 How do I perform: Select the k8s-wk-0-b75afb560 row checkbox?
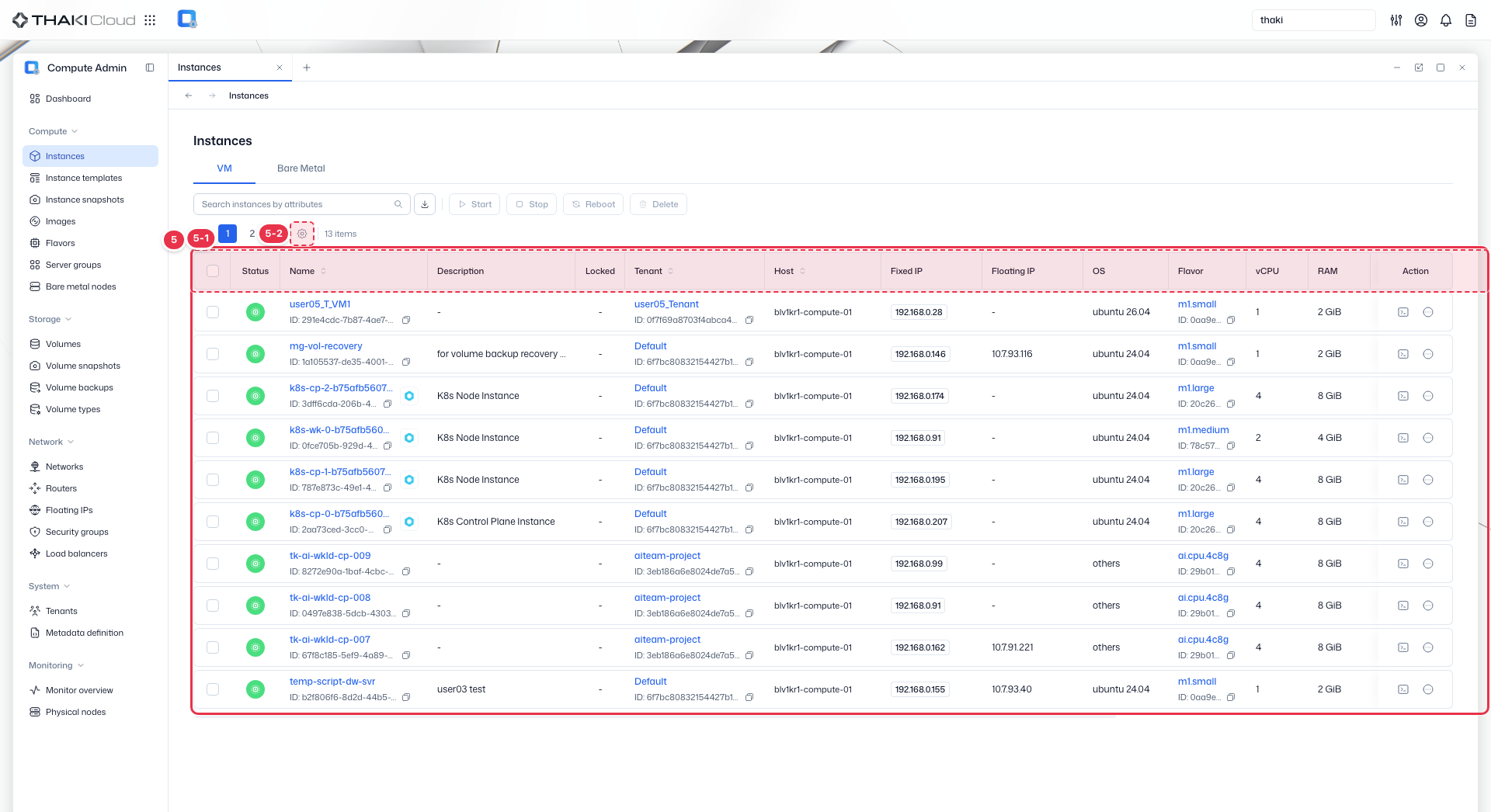pyautogui.click(x=213, y=438)
